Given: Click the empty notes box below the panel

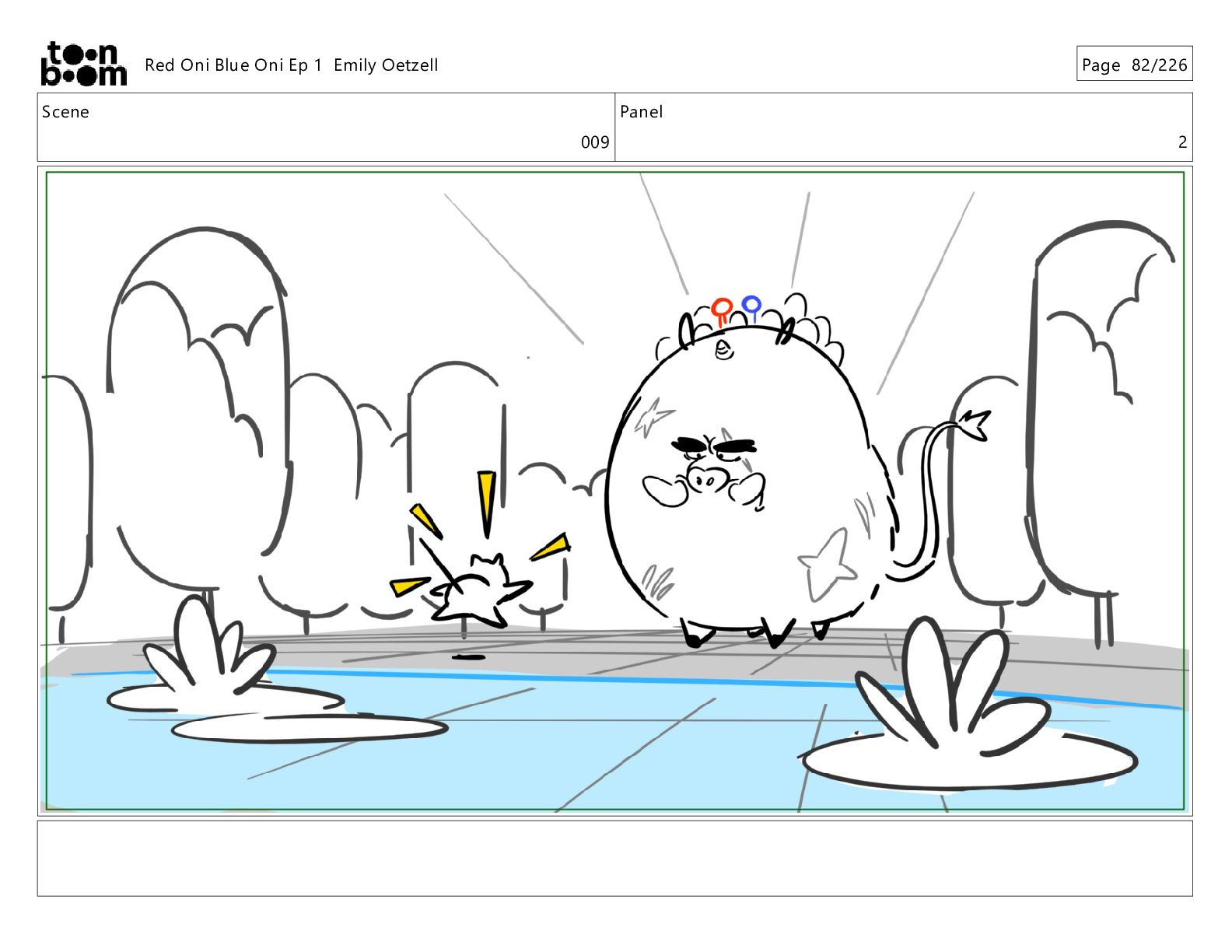Looking at the screenshot, I should (614, 858).
